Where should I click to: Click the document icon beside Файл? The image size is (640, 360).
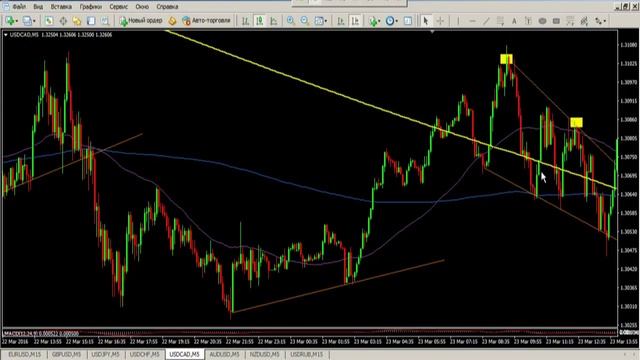(x=7, y=6)
